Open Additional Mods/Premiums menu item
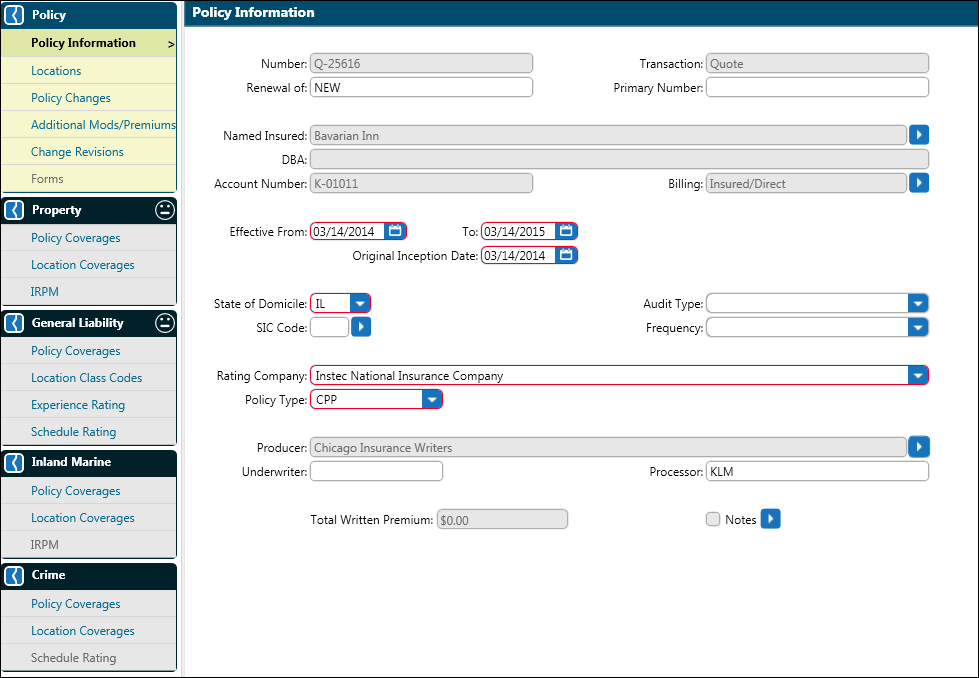 click(x=102, y=125)
